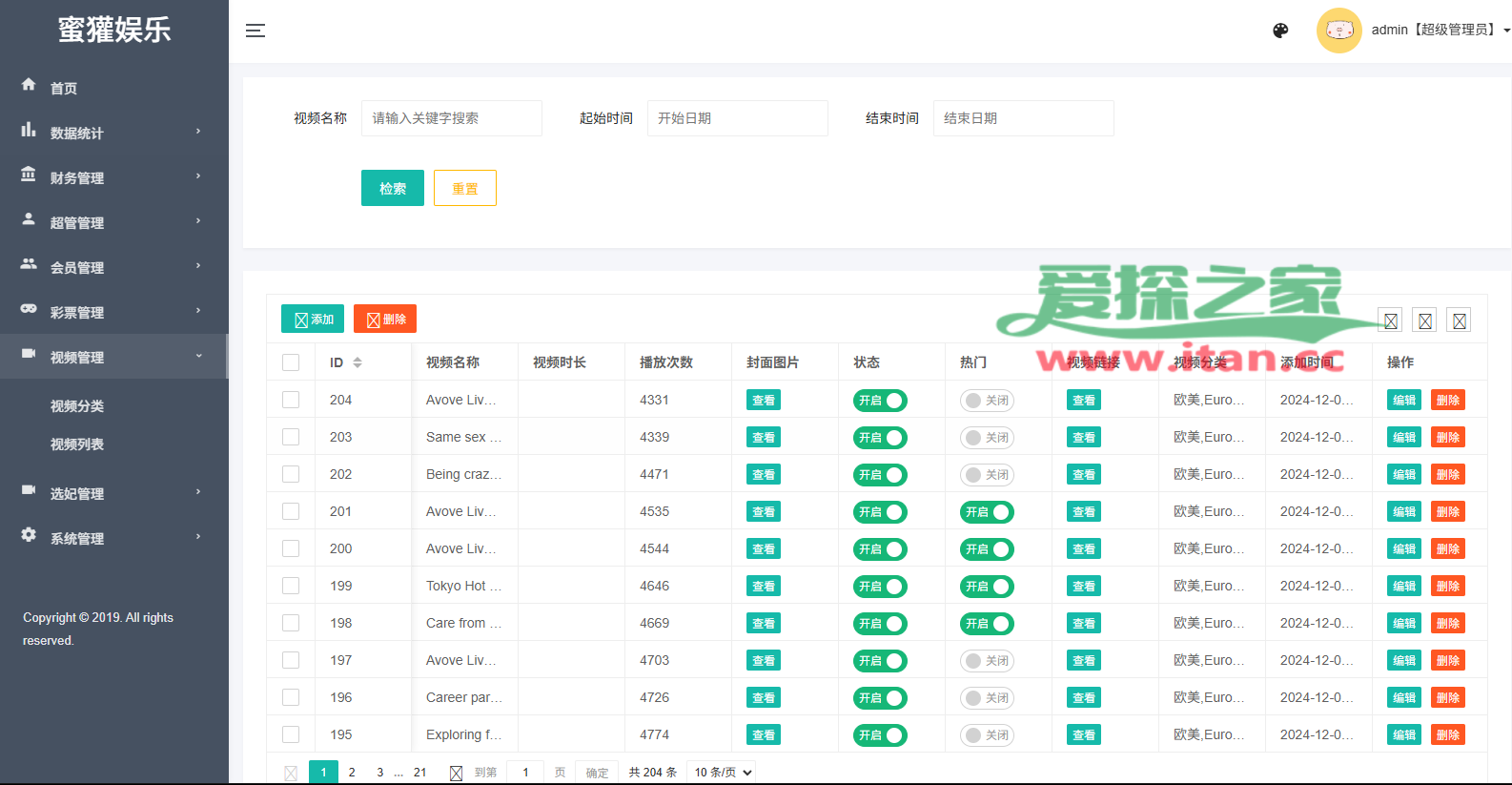Open the theme palette icon
Image resolution: width=1512 pixels, height=785 pixels.
pos(1280,31)
